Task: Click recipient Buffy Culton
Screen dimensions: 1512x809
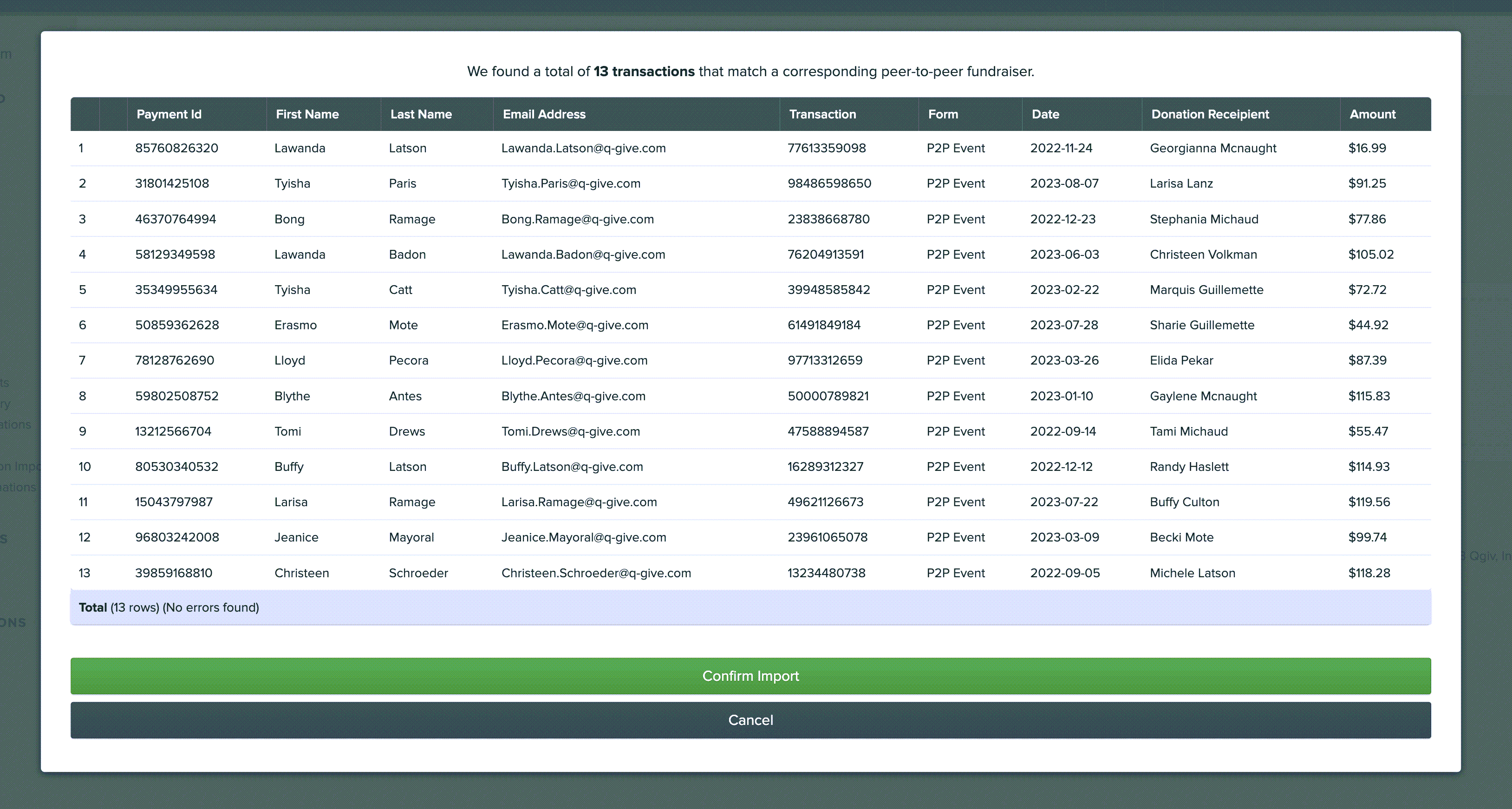Action: [1185, 502]
